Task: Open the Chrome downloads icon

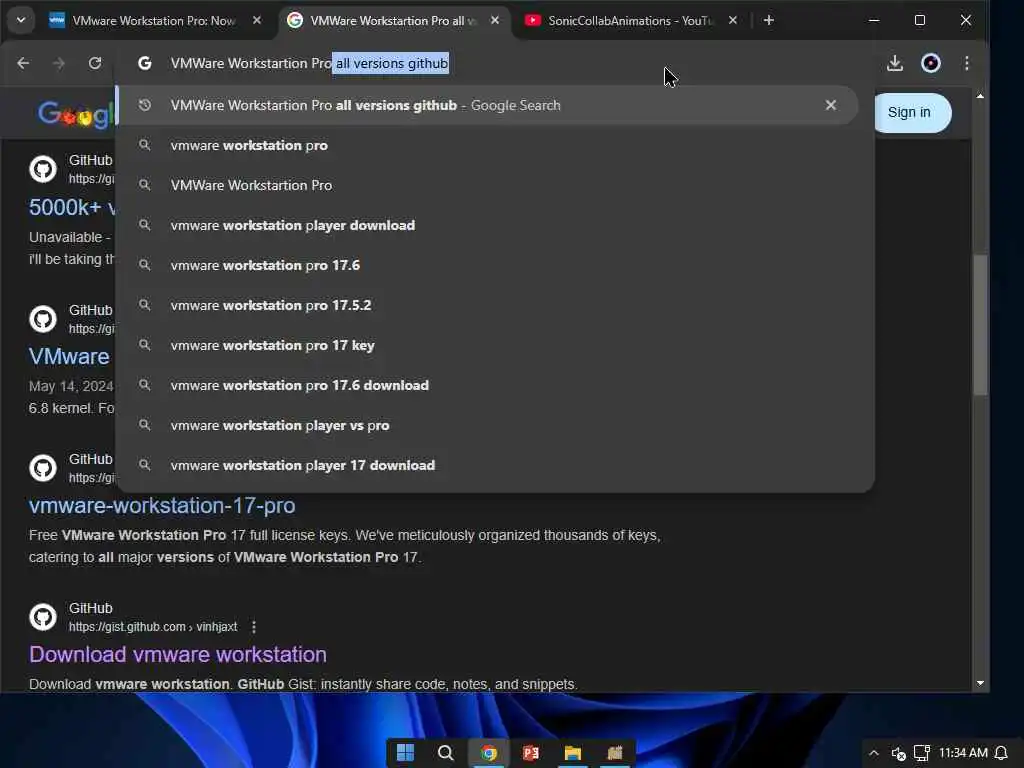Action: (895, 63)
